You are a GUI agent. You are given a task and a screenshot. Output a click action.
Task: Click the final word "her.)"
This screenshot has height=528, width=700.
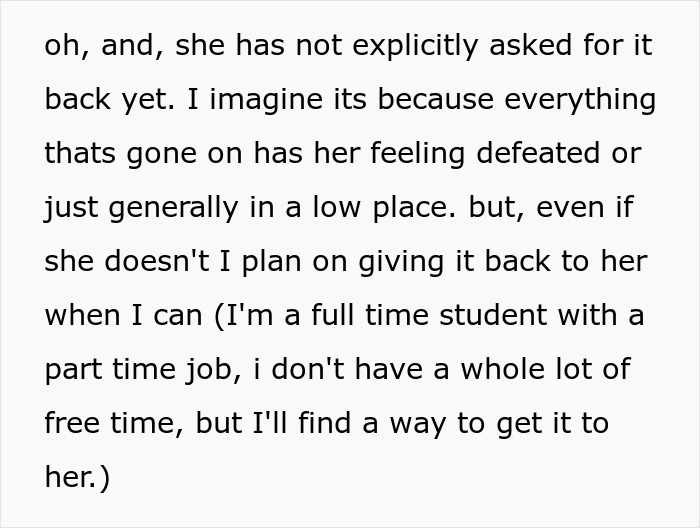[77, 477]
